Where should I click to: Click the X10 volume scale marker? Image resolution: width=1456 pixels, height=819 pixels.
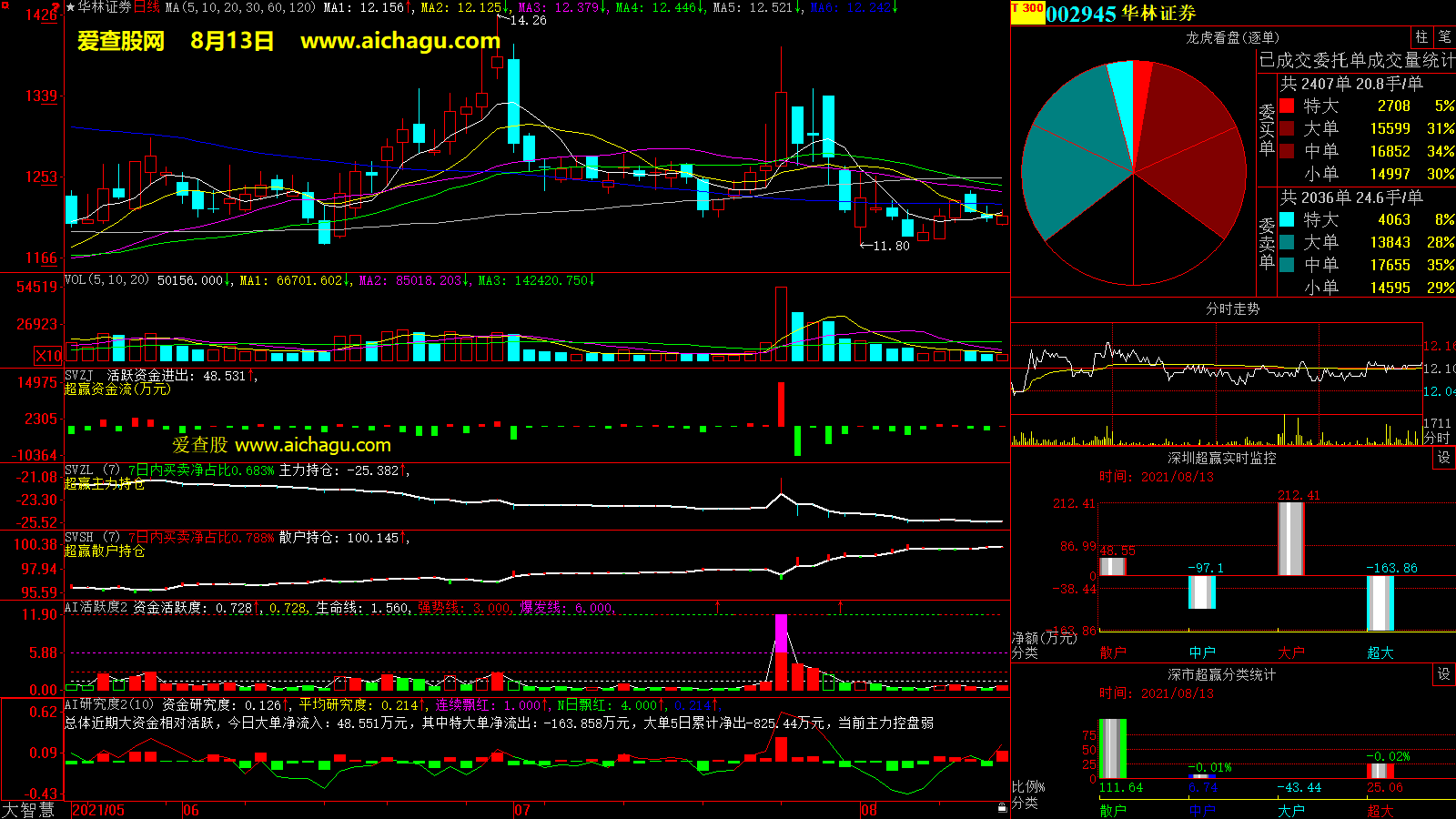tap(48, 356)
